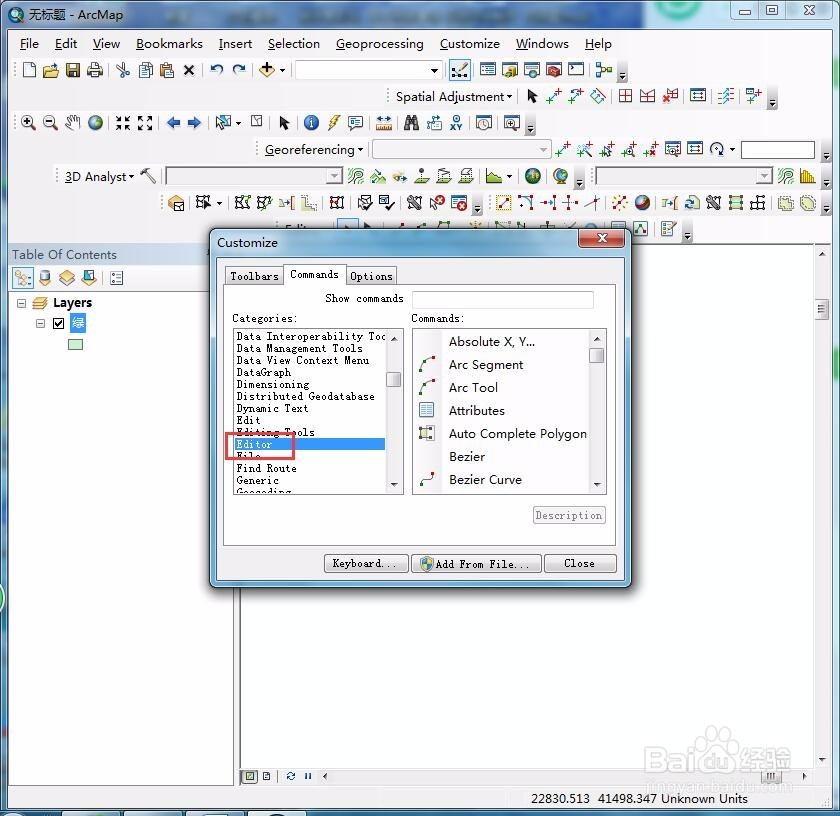The image size is (840, 816).
Task: Open the Geoprocessing menu
Action: pos(379,43)
